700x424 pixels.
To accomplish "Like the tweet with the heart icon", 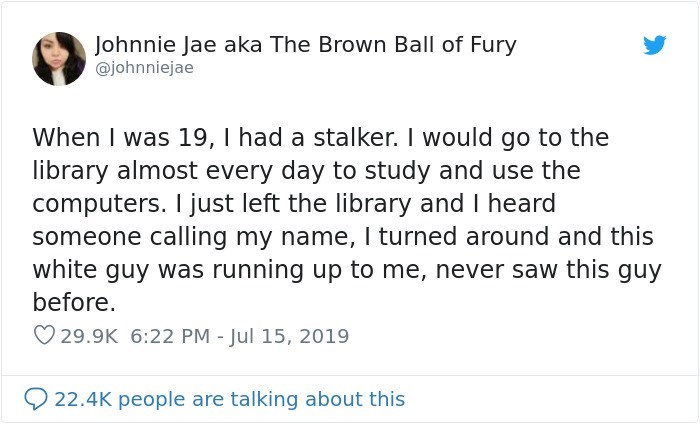I will 43,336.
